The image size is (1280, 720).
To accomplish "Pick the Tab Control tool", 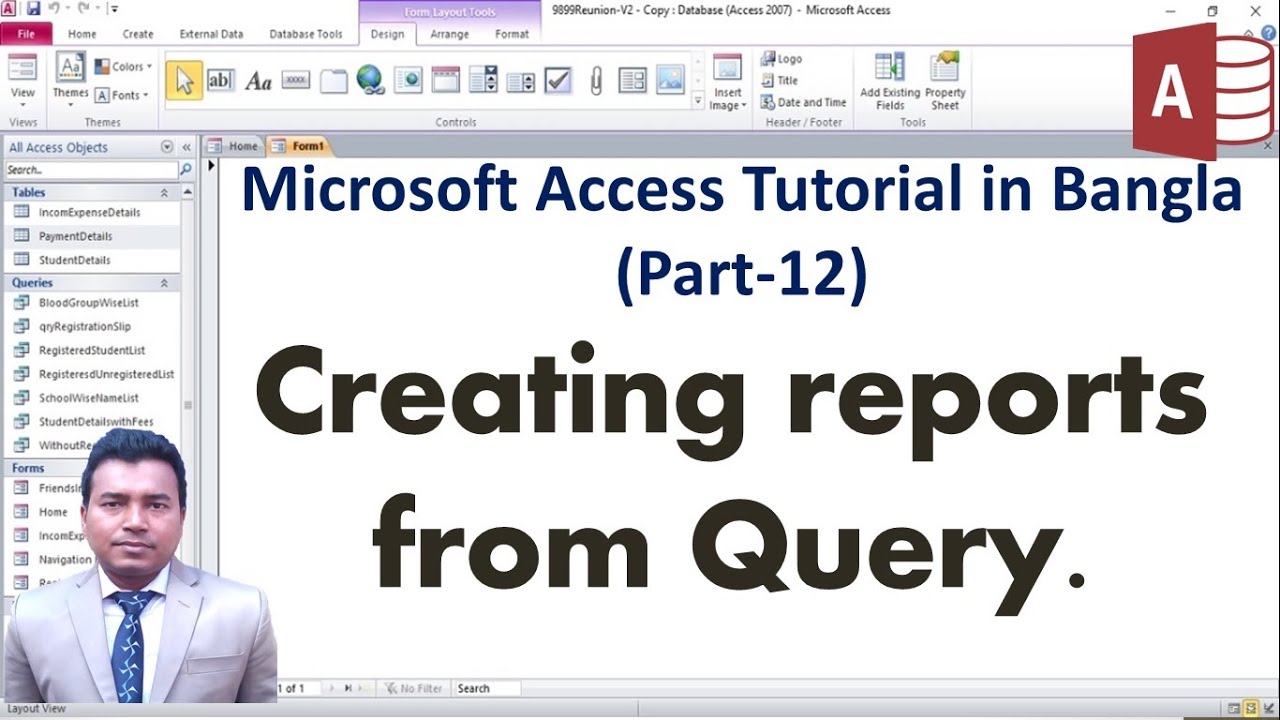I will point(333,81).
